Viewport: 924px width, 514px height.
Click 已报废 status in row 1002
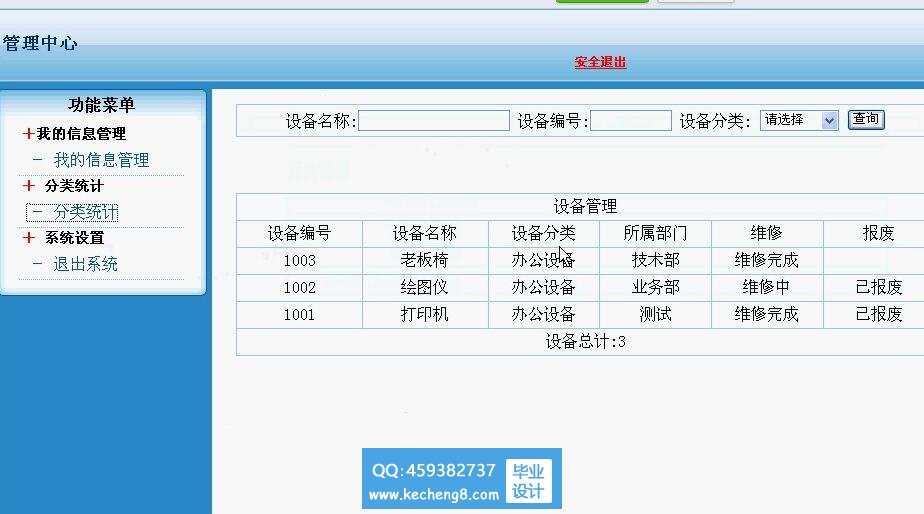tap(879, 287)
